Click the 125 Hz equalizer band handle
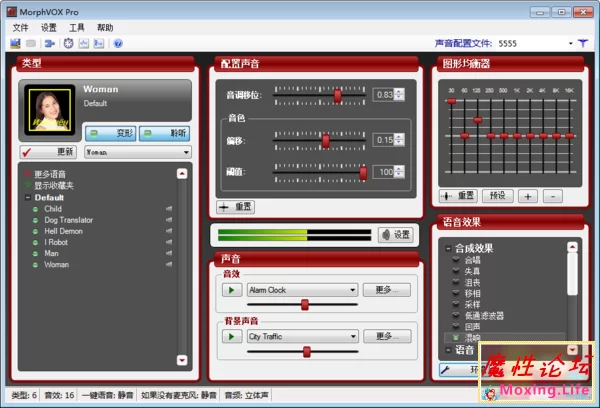 [477, 120]
